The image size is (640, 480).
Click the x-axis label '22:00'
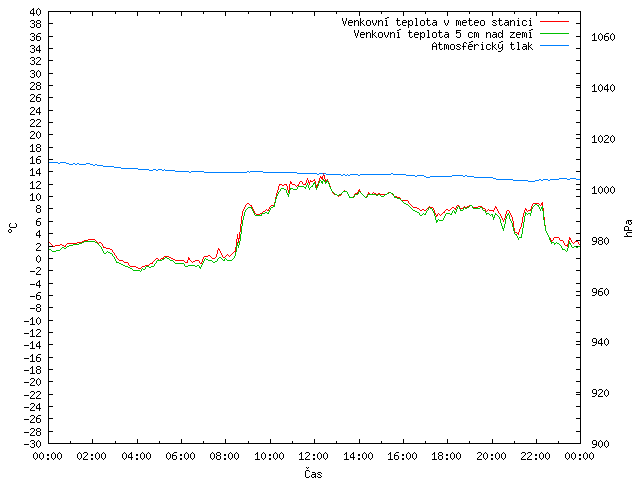(536, 456)
